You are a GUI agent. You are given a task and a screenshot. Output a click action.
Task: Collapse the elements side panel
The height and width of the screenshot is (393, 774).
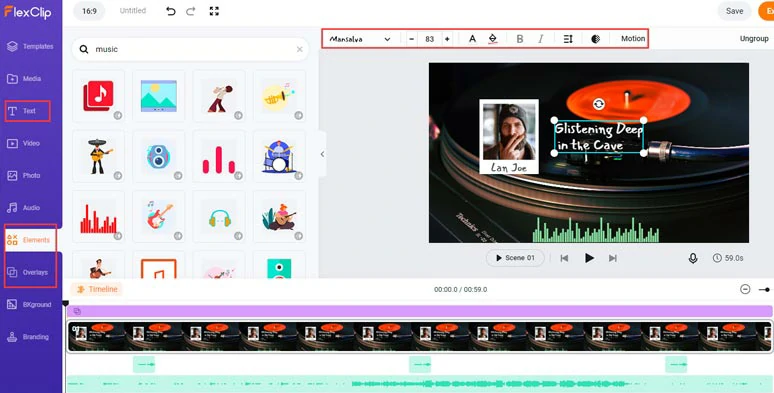[322, 154]
